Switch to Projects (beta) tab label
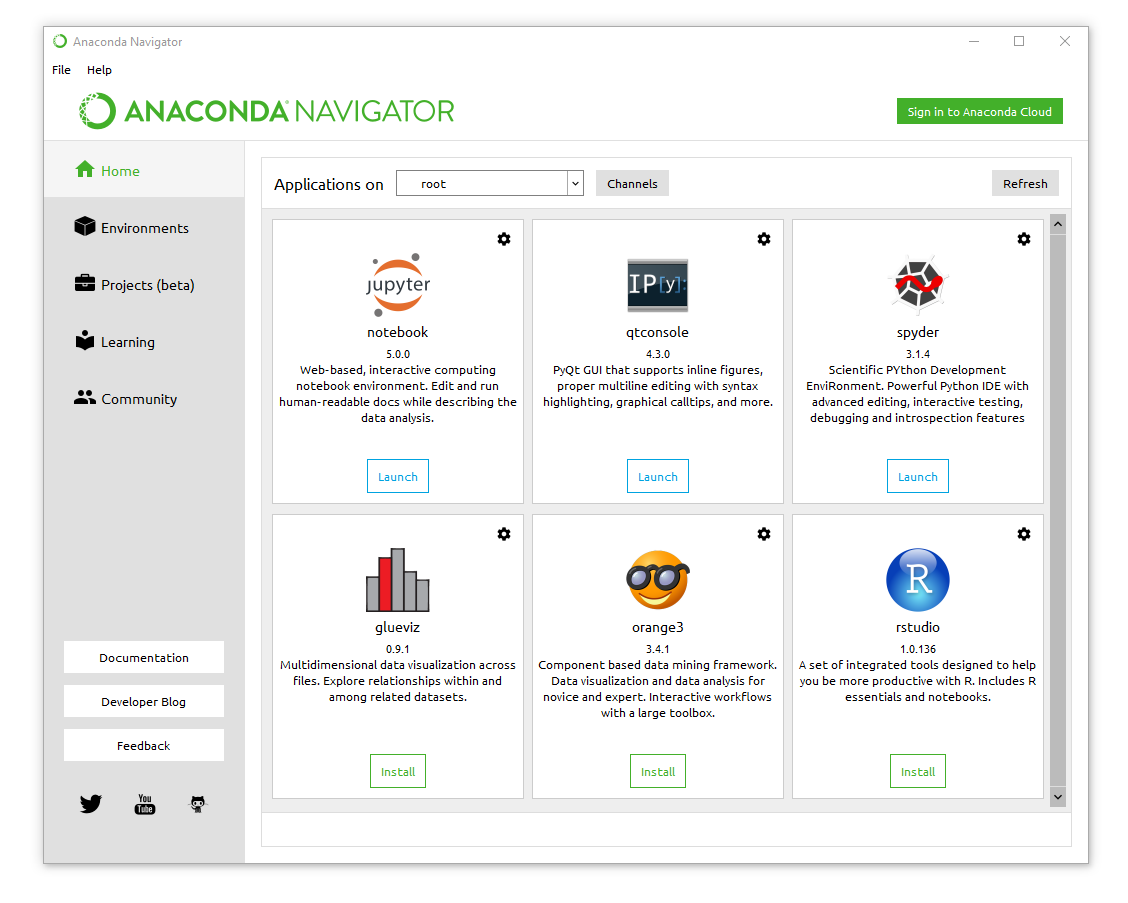The height and width of the screenshot is (903, 1128). point(147,285)
